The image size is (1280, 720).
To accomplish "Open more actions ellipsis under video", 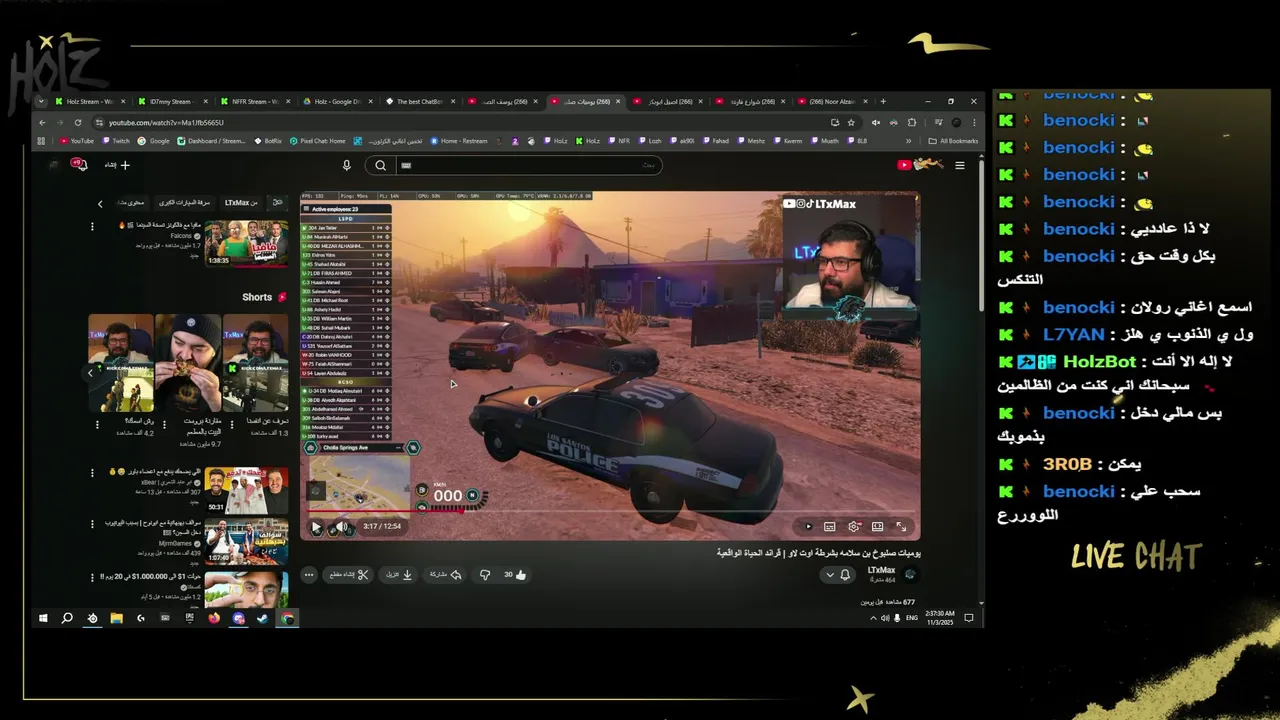I will (309, 575).
